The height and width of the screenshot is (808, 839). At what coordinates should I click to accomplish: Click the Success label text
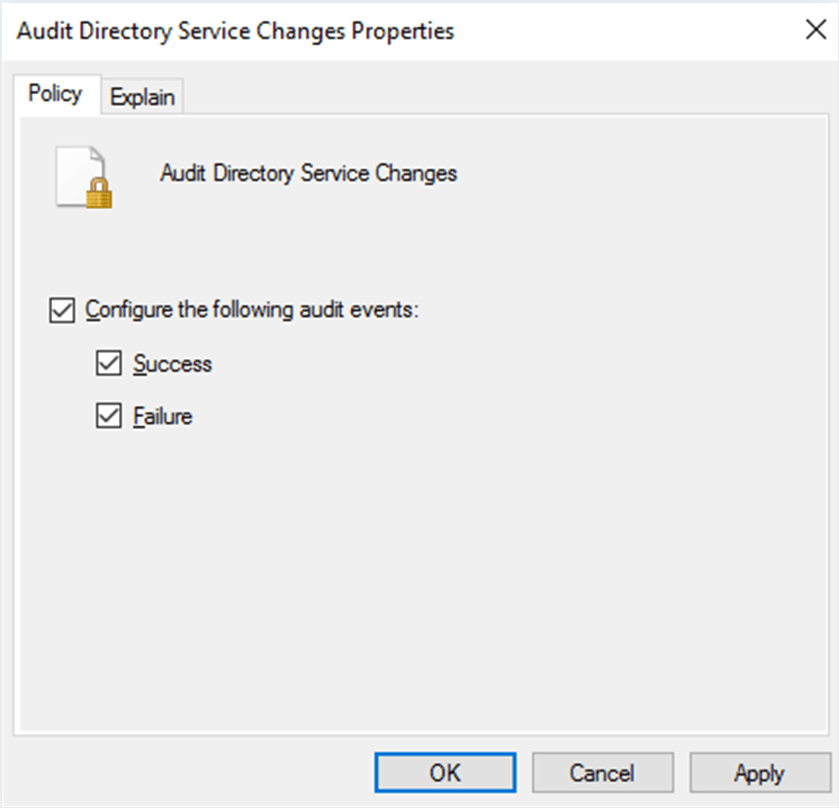point(173,364)
